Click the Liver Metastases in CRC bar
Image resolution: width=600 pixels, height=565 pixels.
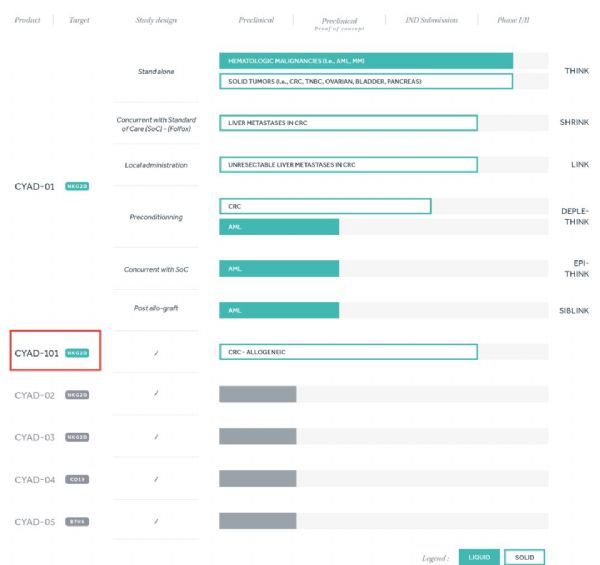[x=348, y=123]
